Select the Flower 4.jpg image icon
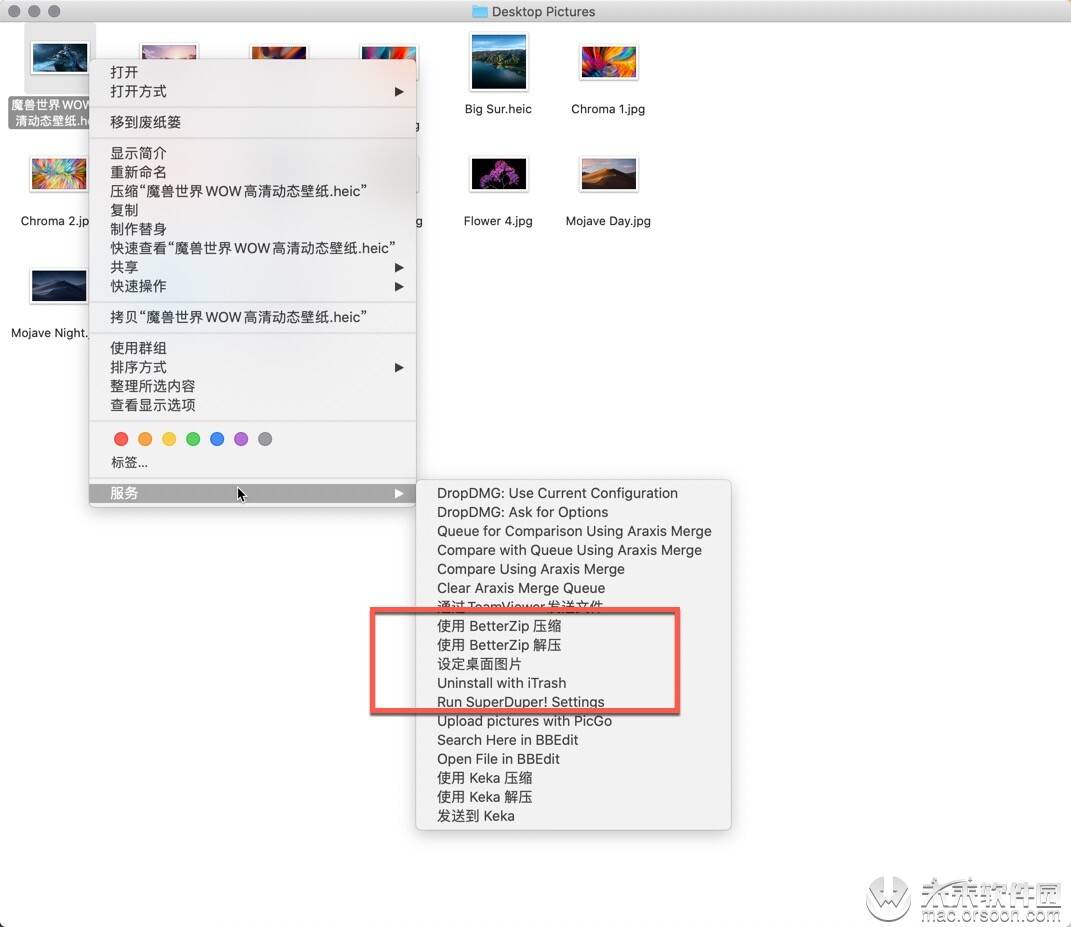 tap(498, 174)
